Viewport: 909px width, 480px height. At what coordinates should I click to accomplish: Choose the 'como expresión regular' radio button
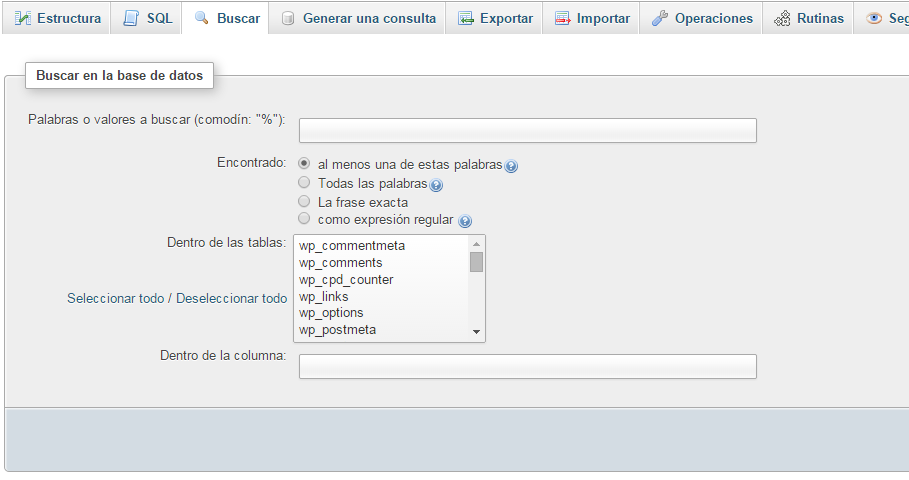pyautogui.click(x=304, y=218)
